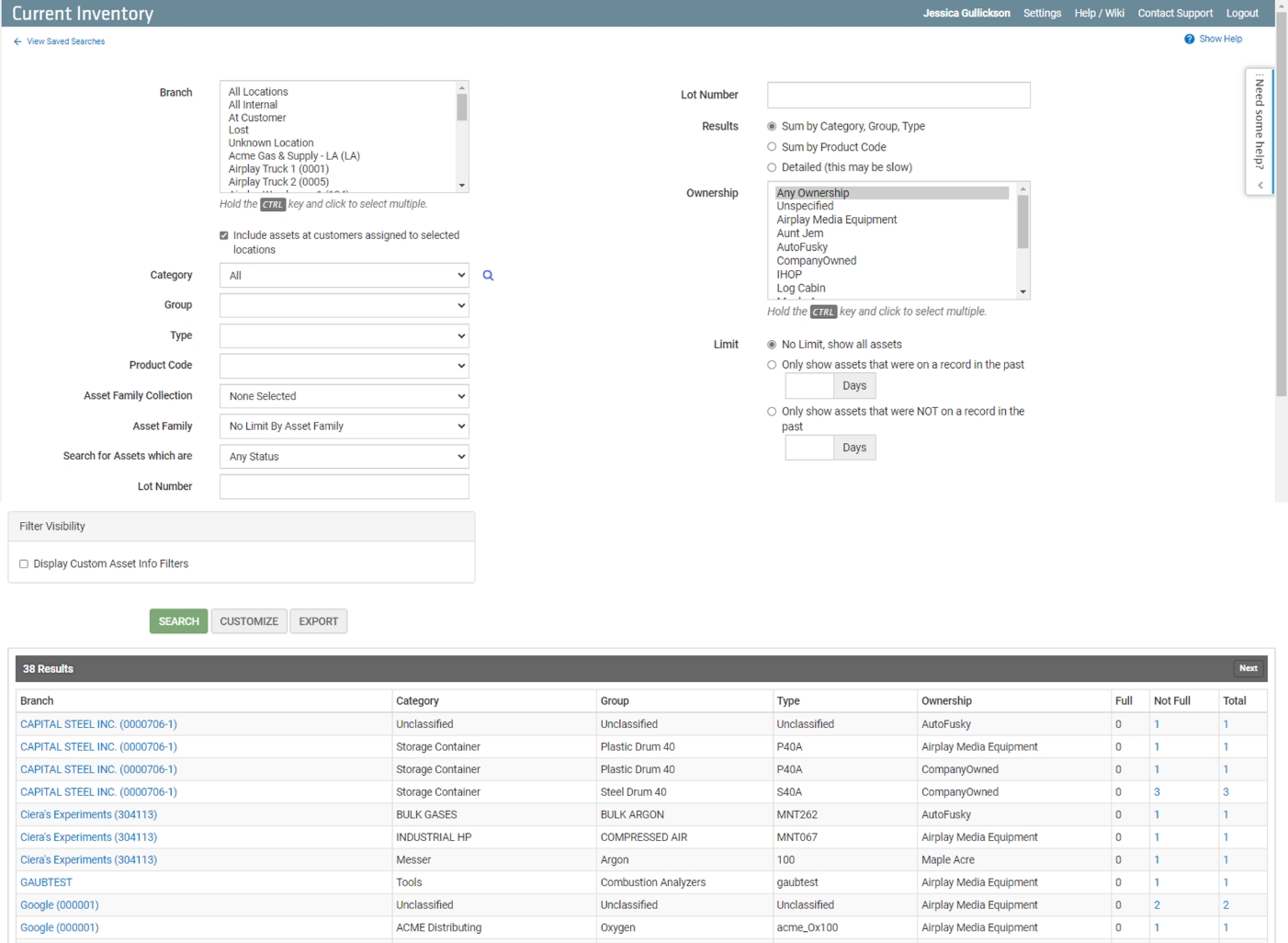Open the Settings menu
This screenshot has height=943, width=1288.
coord(1042,13)
